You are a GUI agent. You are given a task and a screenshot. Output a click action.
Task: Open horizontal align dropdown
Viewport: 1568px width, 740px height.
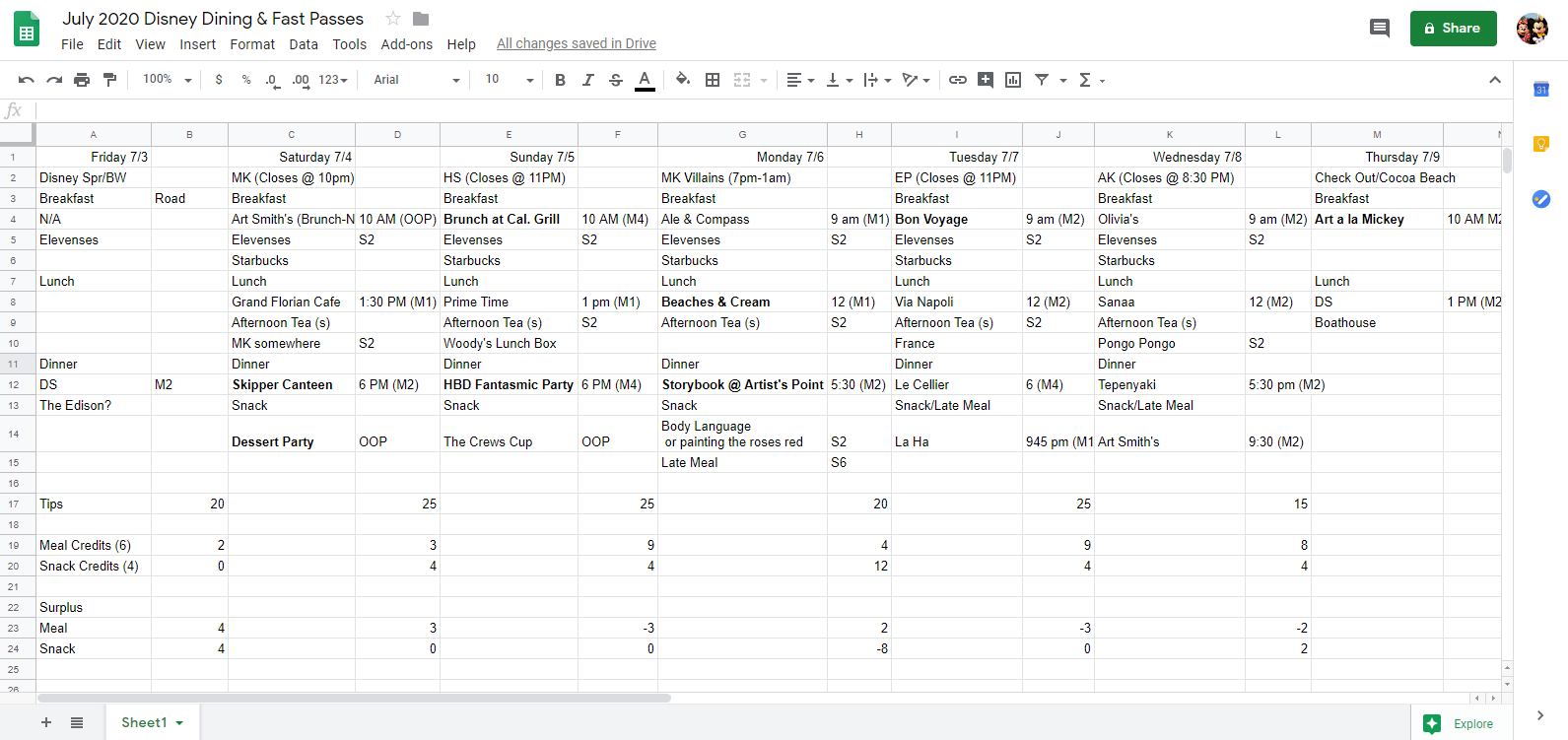tap(800, 80)
